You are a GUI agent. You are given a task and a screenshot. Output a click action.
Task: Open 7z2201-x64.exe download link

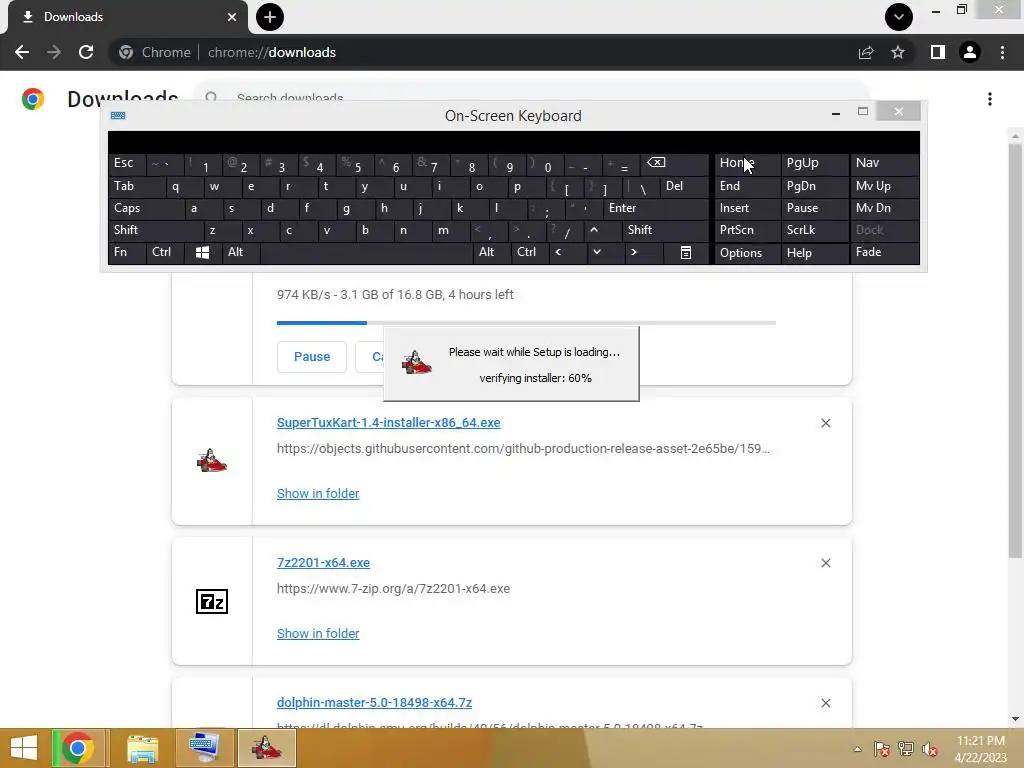click(x=323, y=563)
